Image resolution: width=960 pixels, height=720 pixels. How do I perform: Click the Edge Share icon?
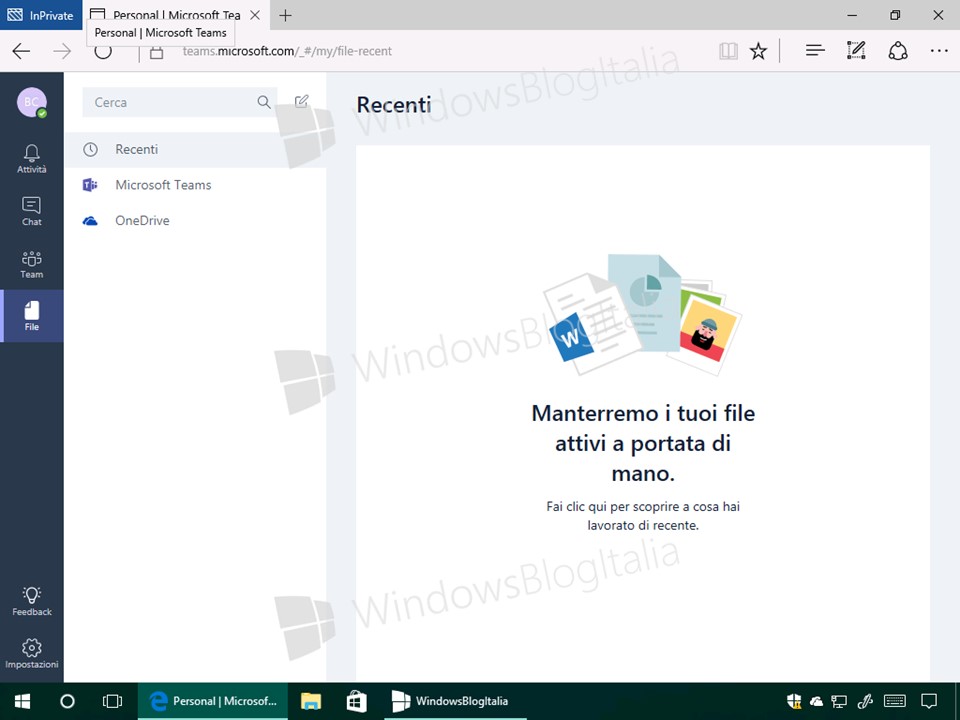[x=898, y=51]
